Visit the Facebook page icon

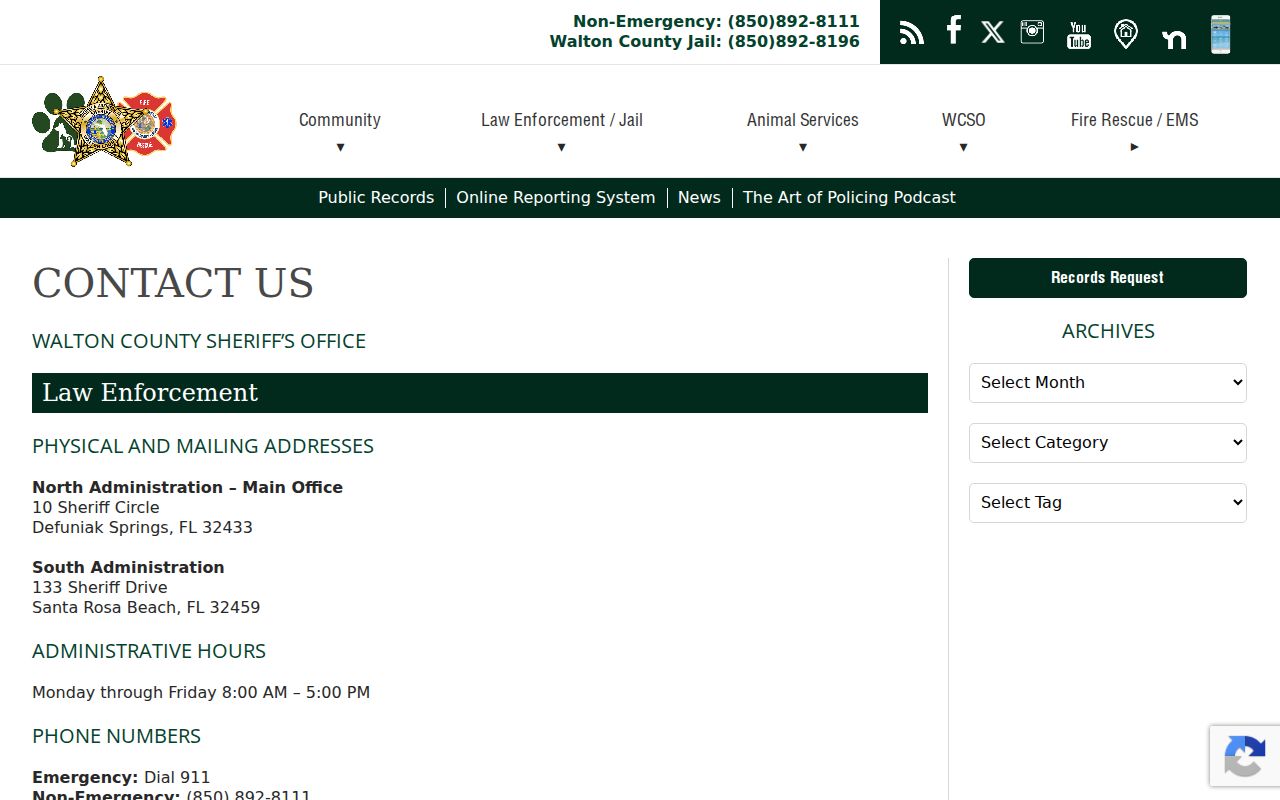pos(954,30)
